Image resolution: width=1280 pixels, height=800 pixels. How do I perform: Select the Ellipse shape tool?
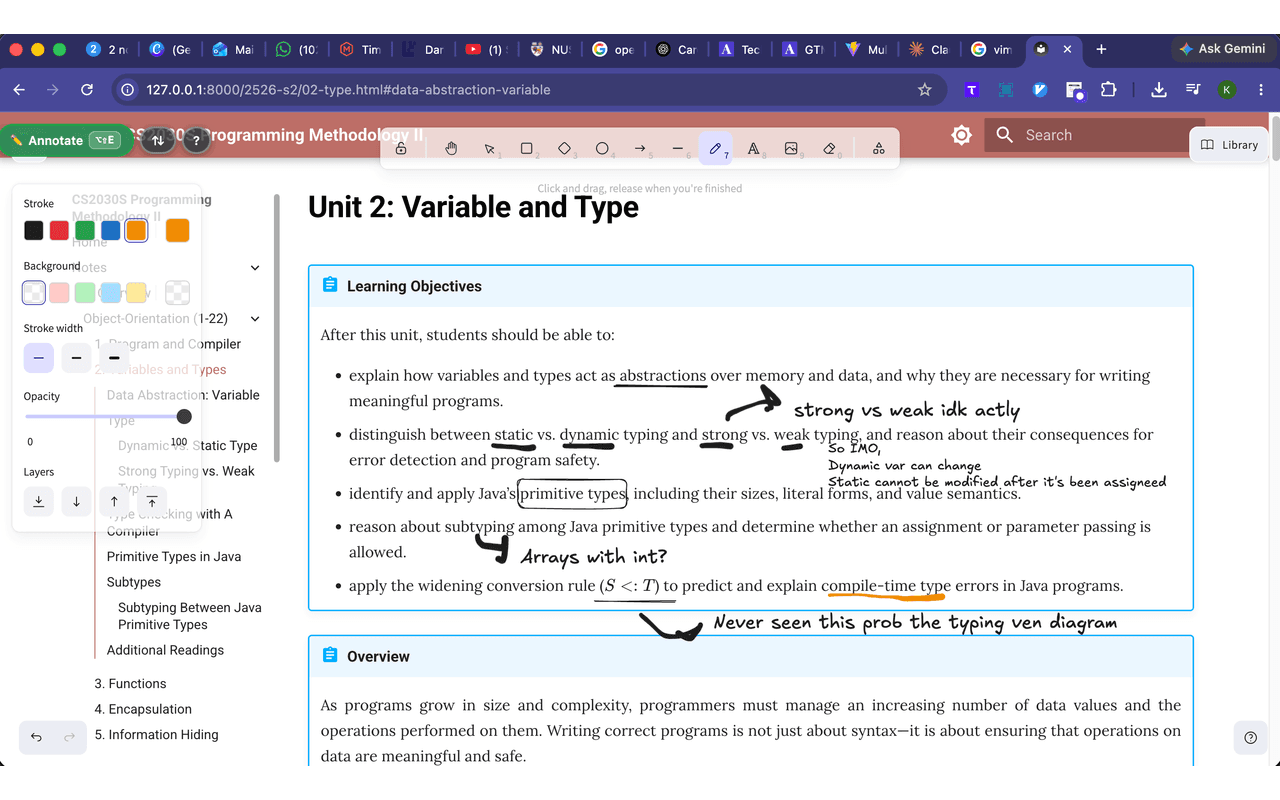602,149
